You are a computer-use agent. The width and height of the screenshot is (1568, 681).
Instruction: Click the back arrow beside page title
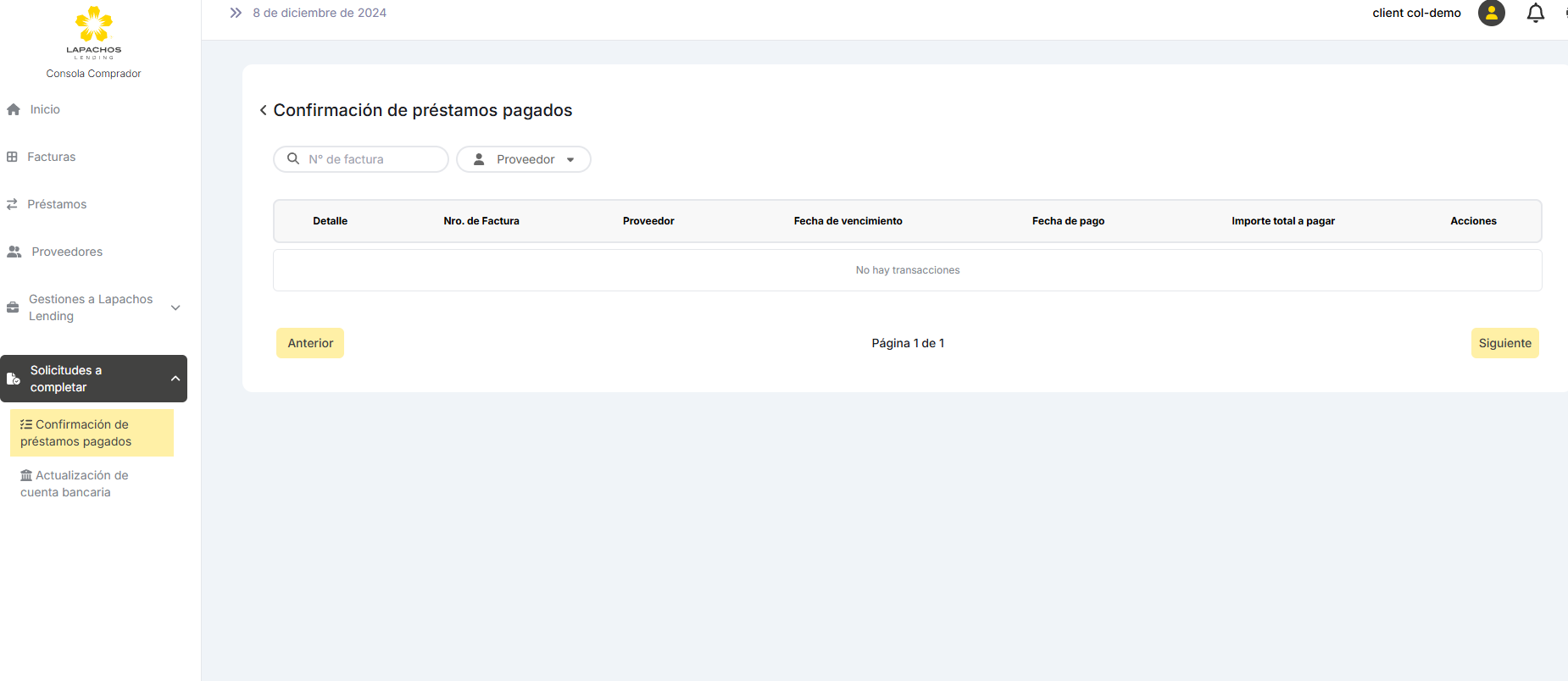(x=264, y=110)
